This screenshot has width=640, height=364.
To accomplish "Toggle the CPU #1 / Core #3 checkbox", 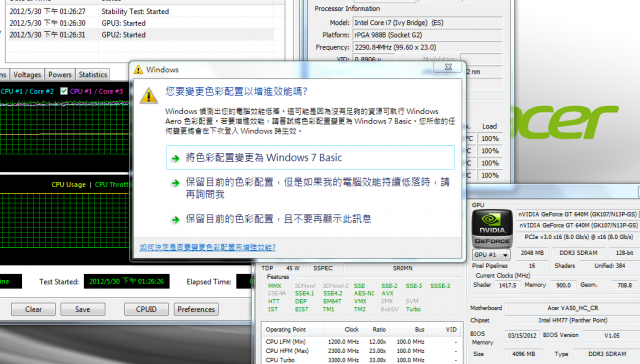I will coord(64,91).
